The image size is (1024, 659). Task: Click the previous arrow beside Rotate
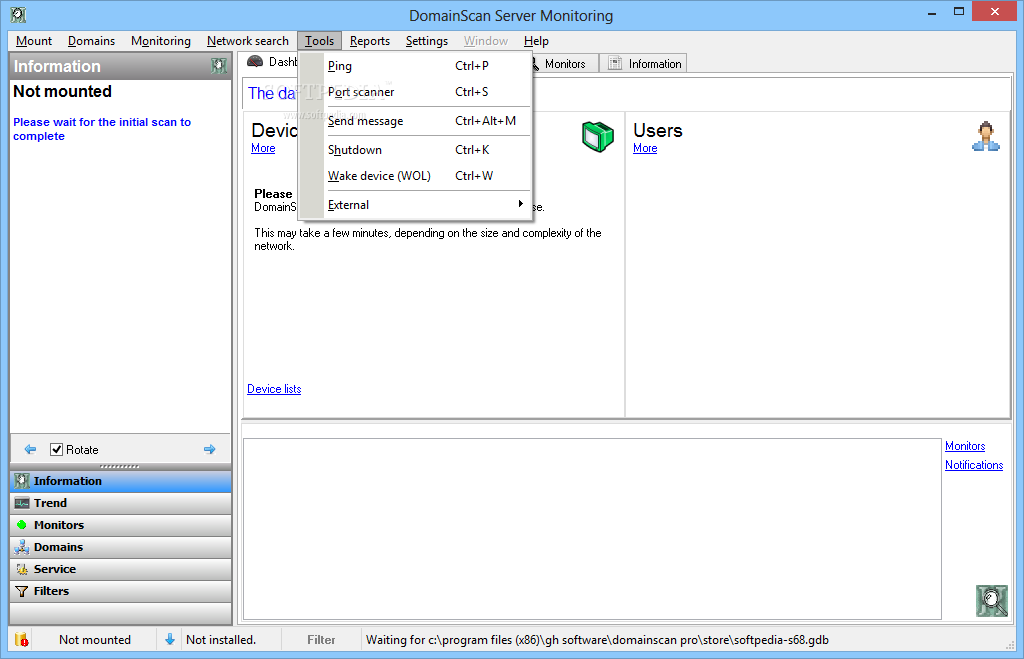point(30,449)
